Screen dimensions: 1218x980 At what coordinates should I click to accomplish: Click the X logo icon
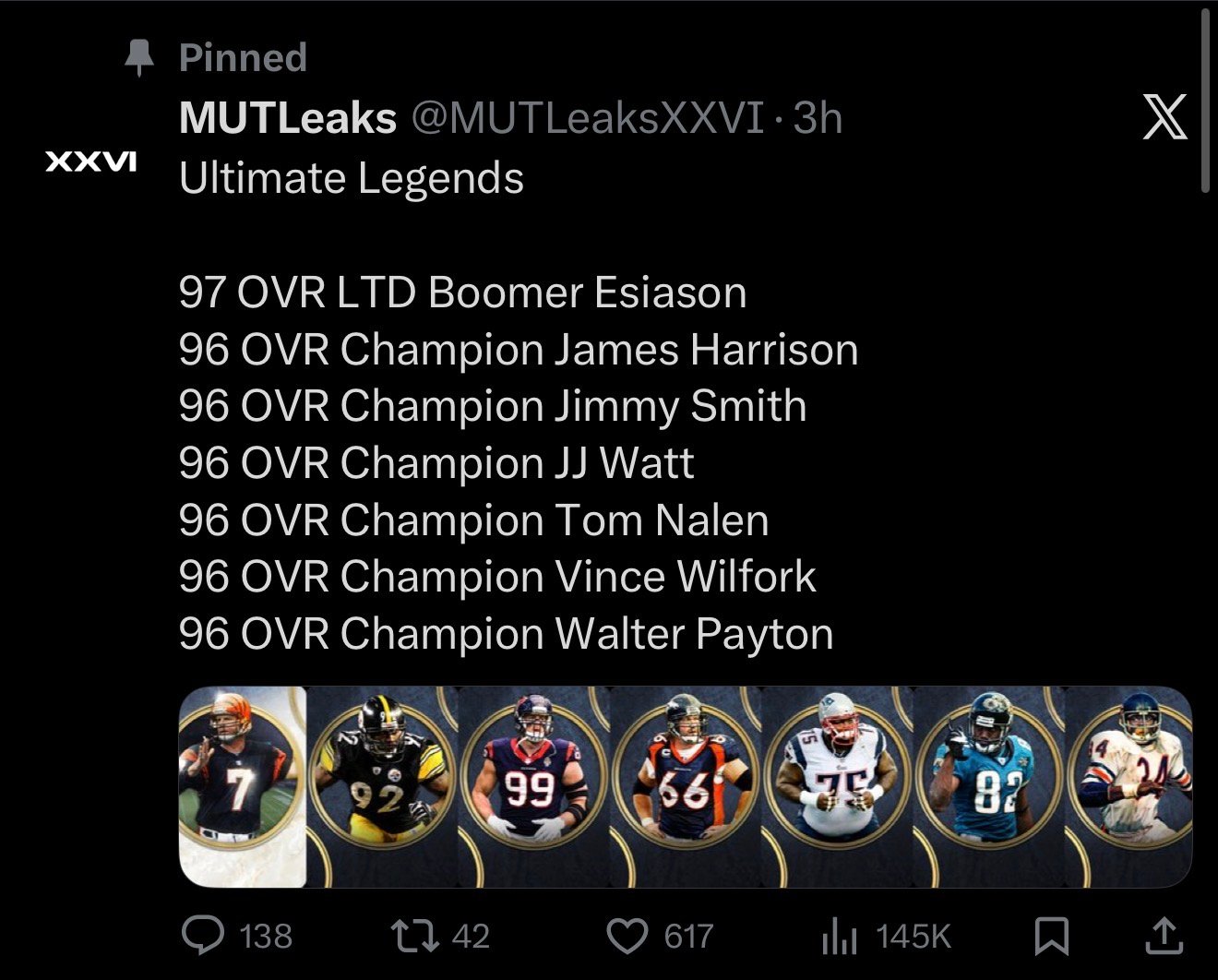pyautogui.click(x=1164, y=117)
